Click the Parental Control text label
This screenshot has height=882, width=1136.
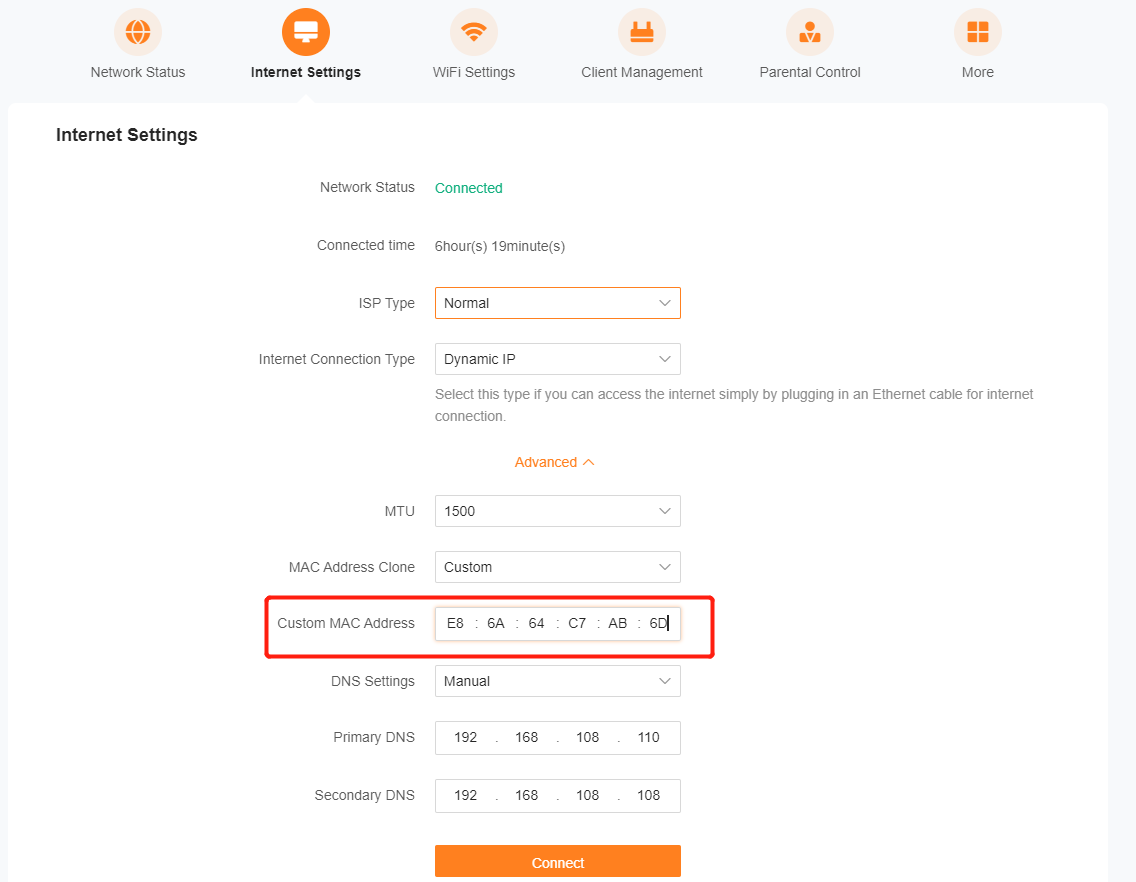(x=810, y=72)
